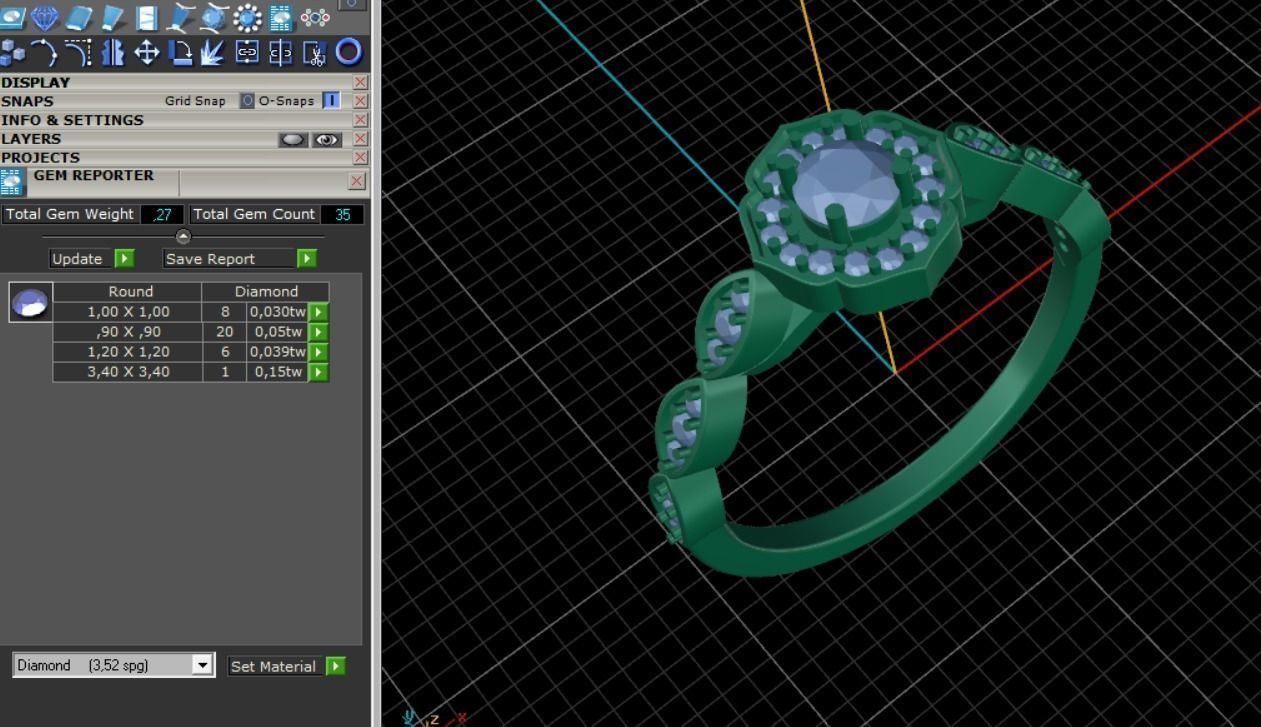
Task: Close the PROJECTS panel
Action: point(360,158)
